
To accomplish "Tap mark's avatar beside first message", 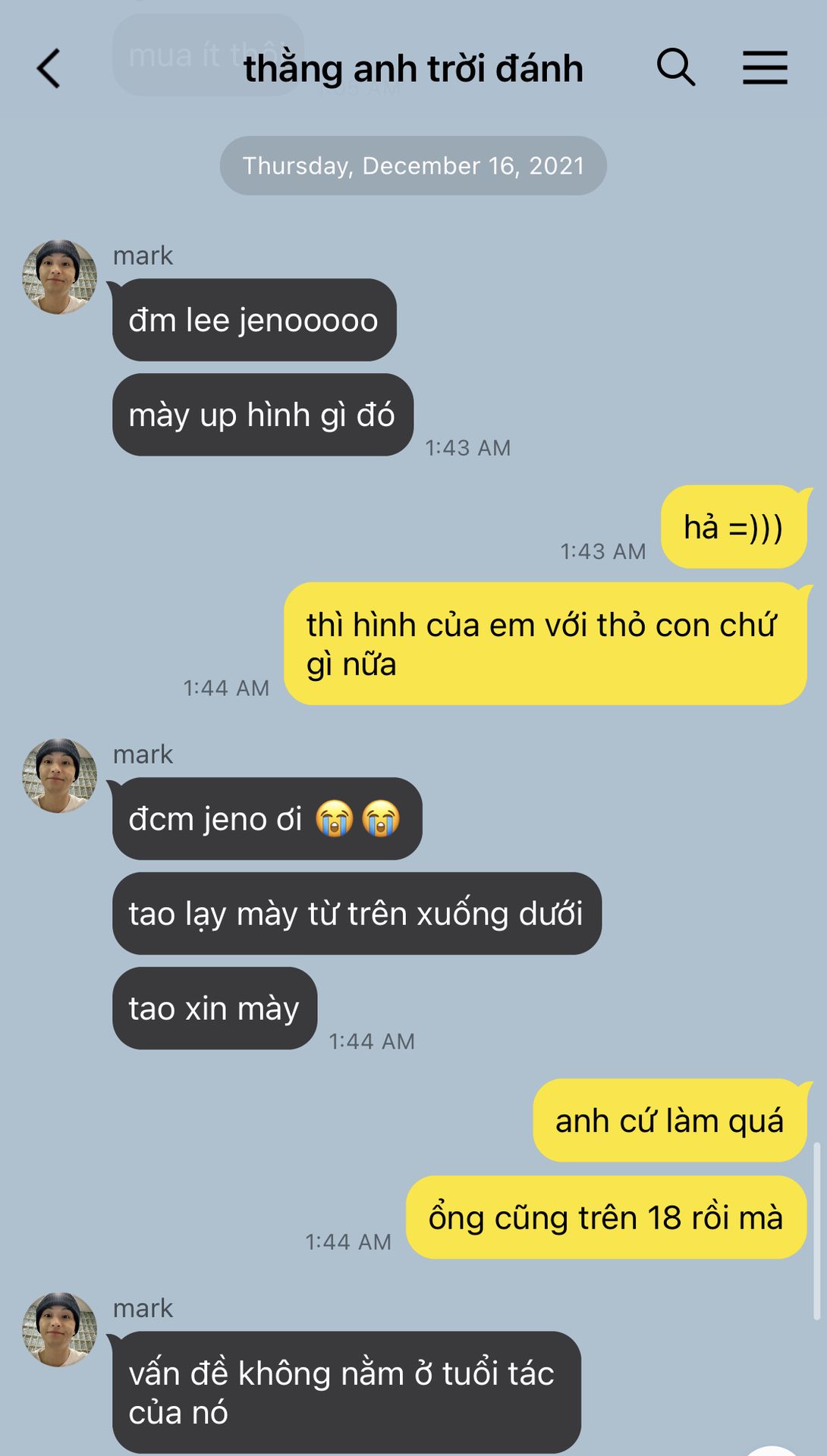I will [x=60, y=277].
